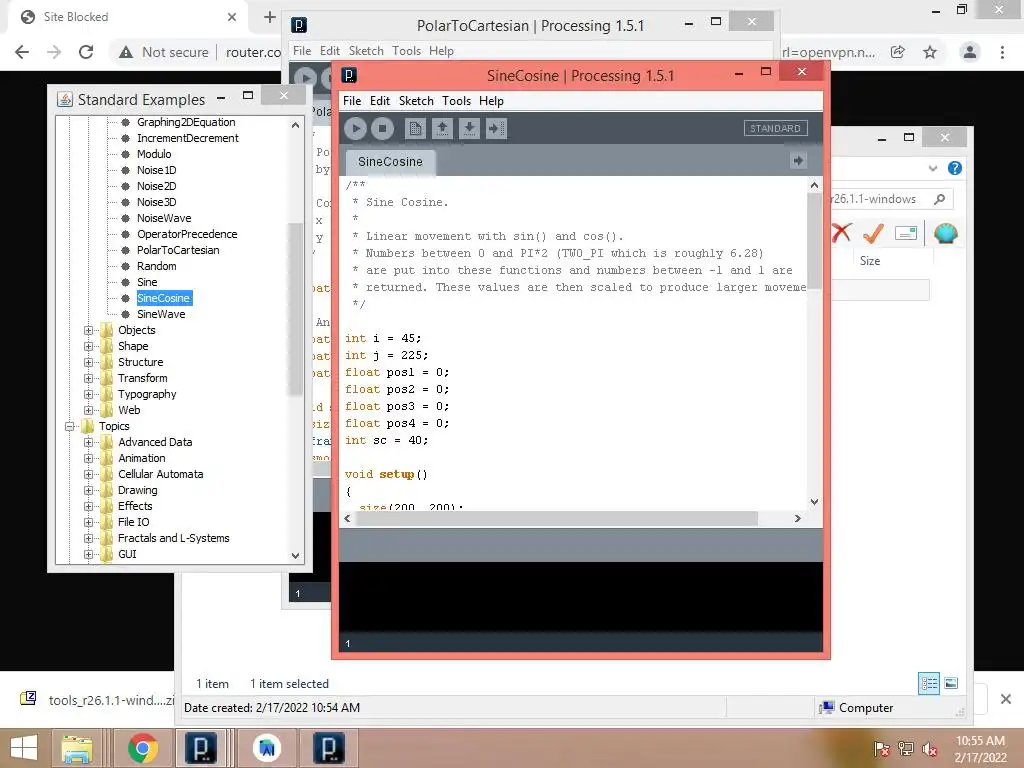This screenshot has height=768, width=1024.
Task: Click code editor vertical scrollbar thumb
Action: point(814,240)
